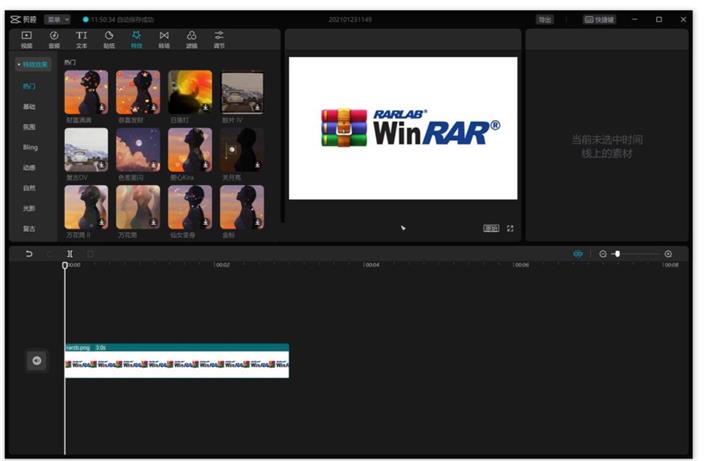Choose the dark 关月亮 silhouette effect thumbnail

click(242, 149)
